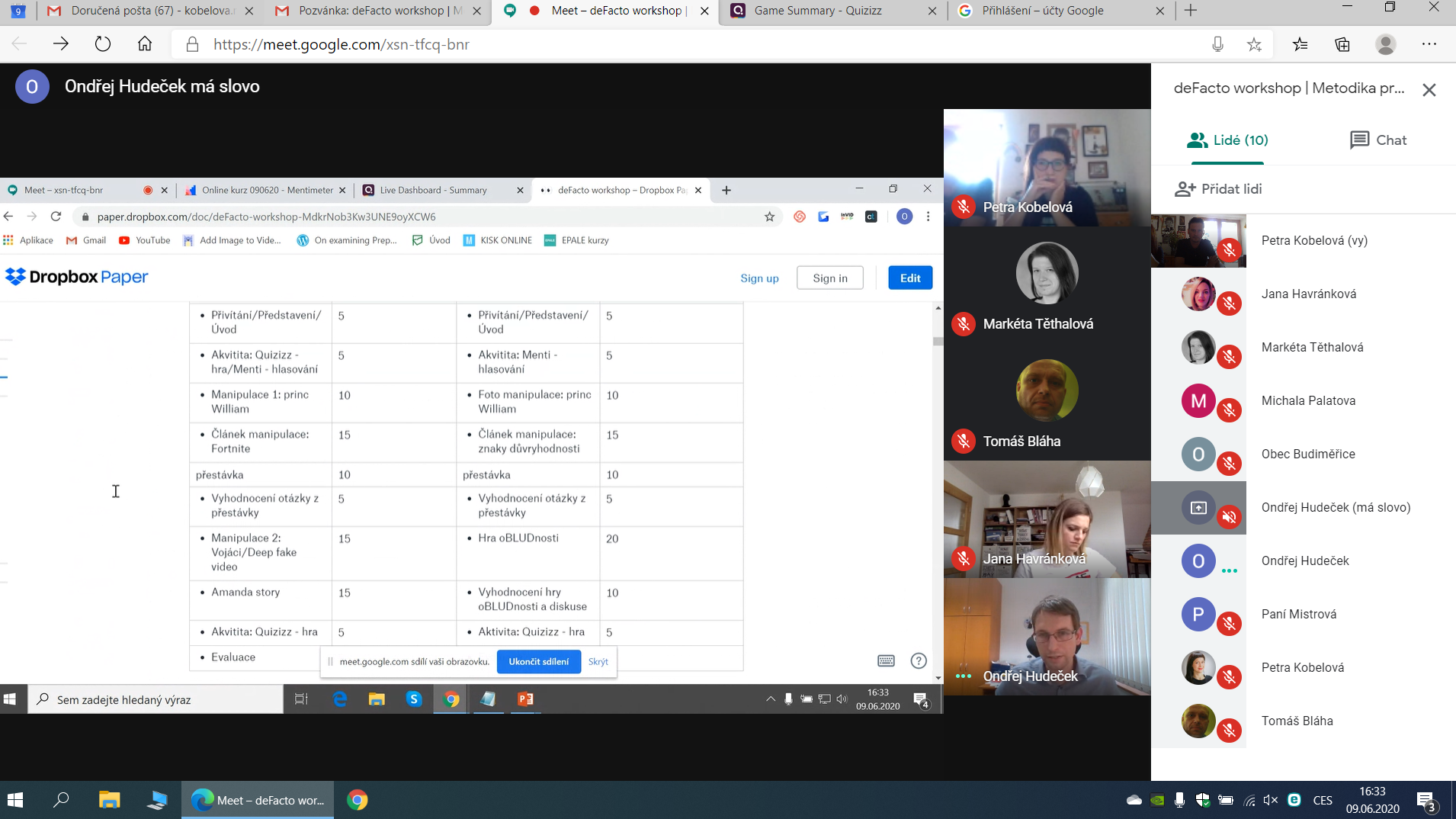
Task: Switch to the Chat tab
Action: pos(1377,140)
